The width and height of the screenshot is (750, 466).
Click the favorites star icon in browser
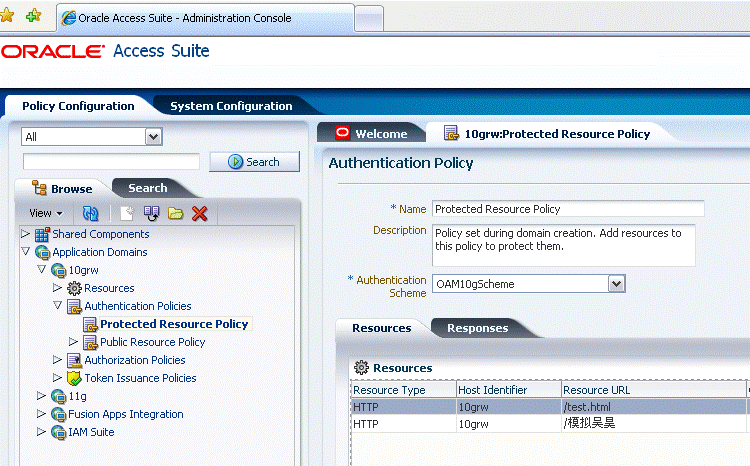[x=7, y=15]
